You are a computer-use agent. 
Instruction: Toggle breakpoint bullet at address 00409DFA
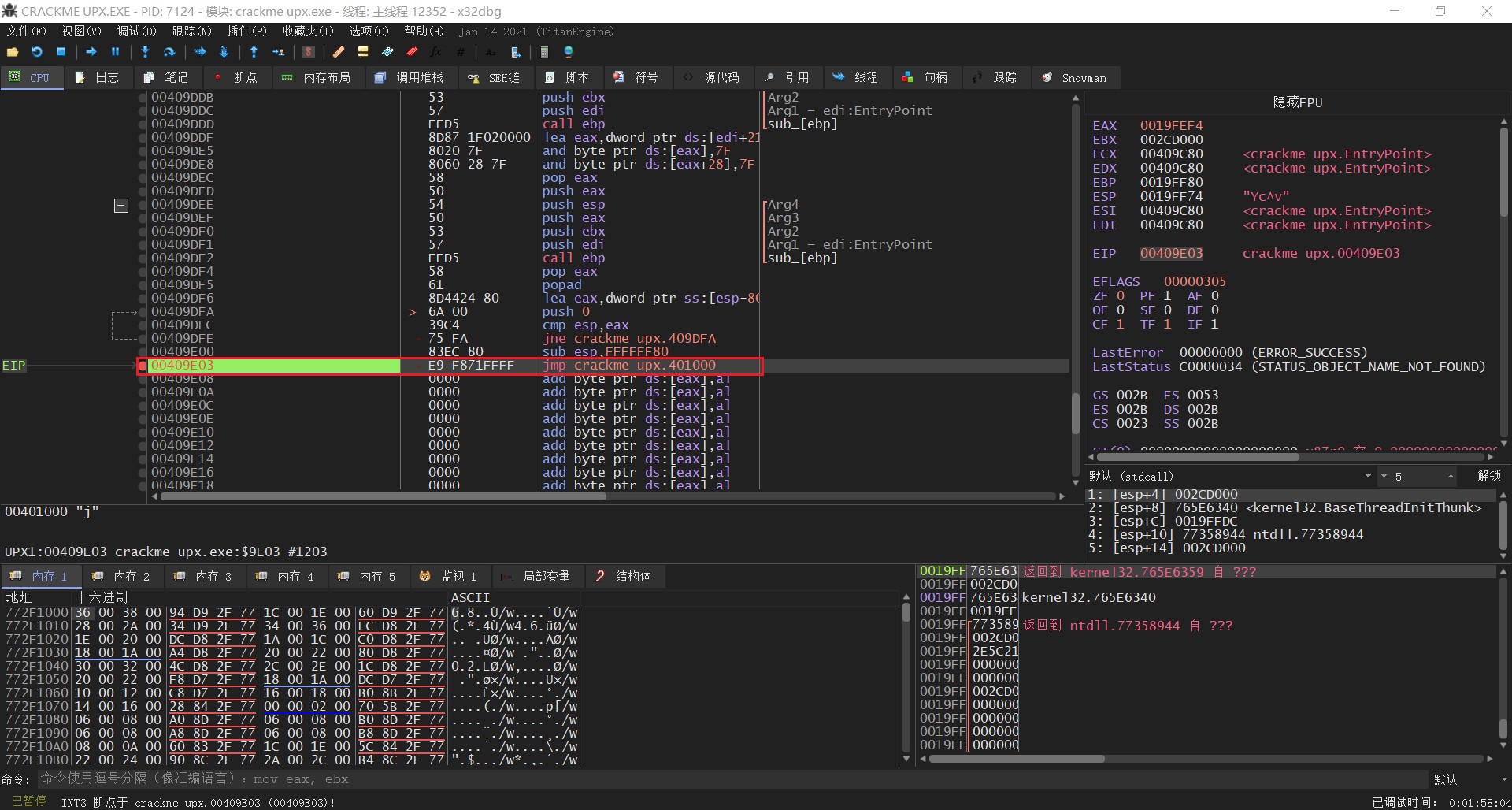click(143, 312)
